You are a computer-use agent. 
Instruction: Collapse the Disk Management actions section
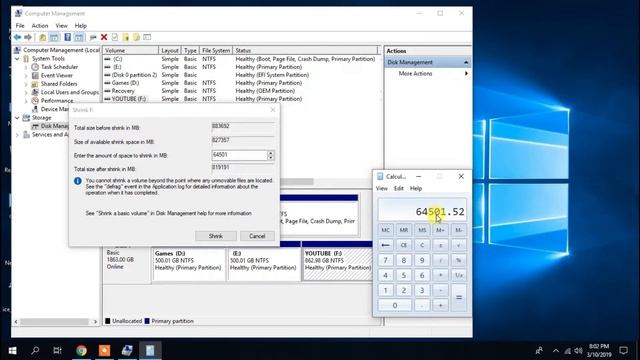click(466, 62)
